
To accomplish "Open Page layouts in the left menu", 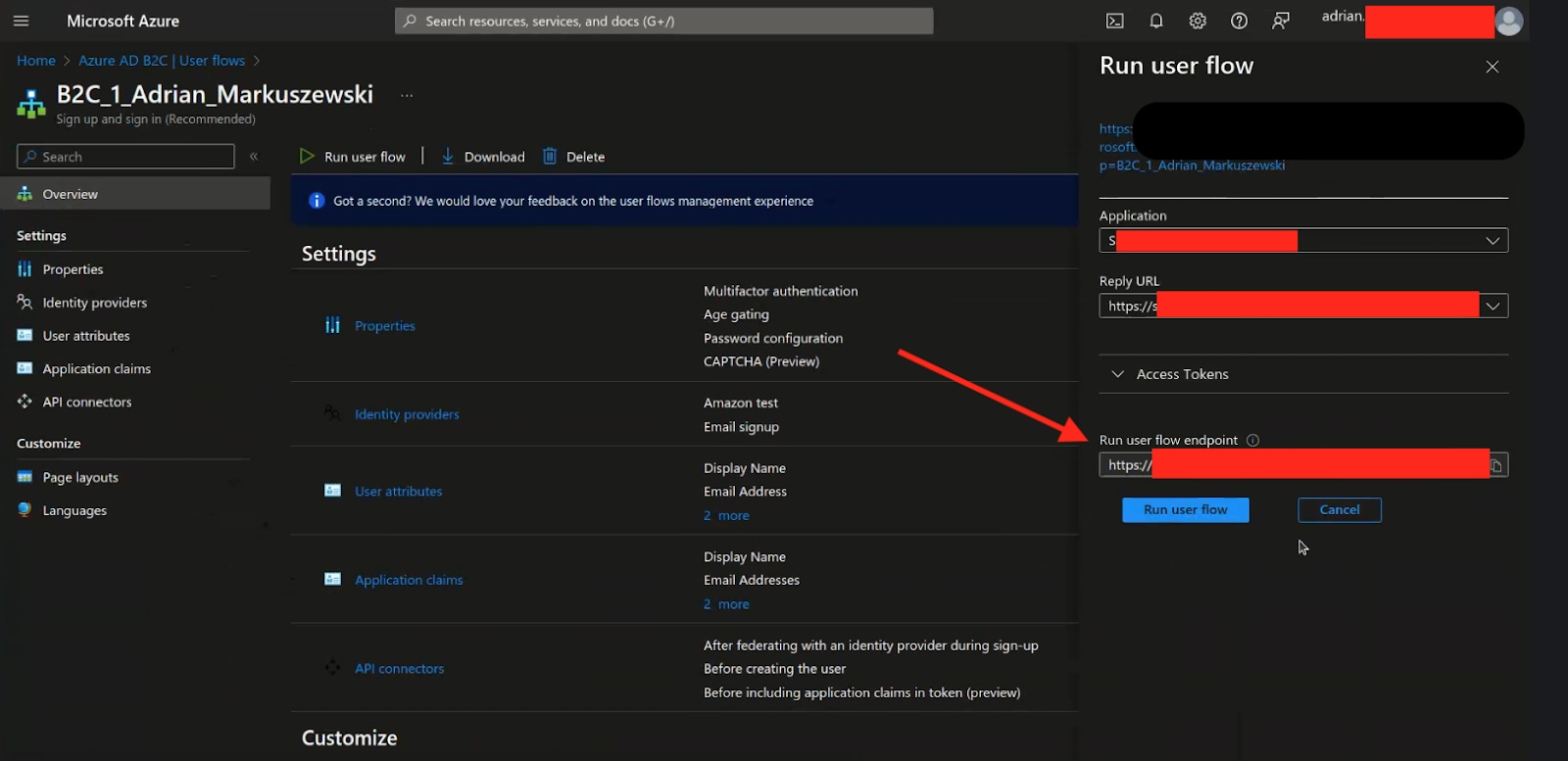I will 80,477.
